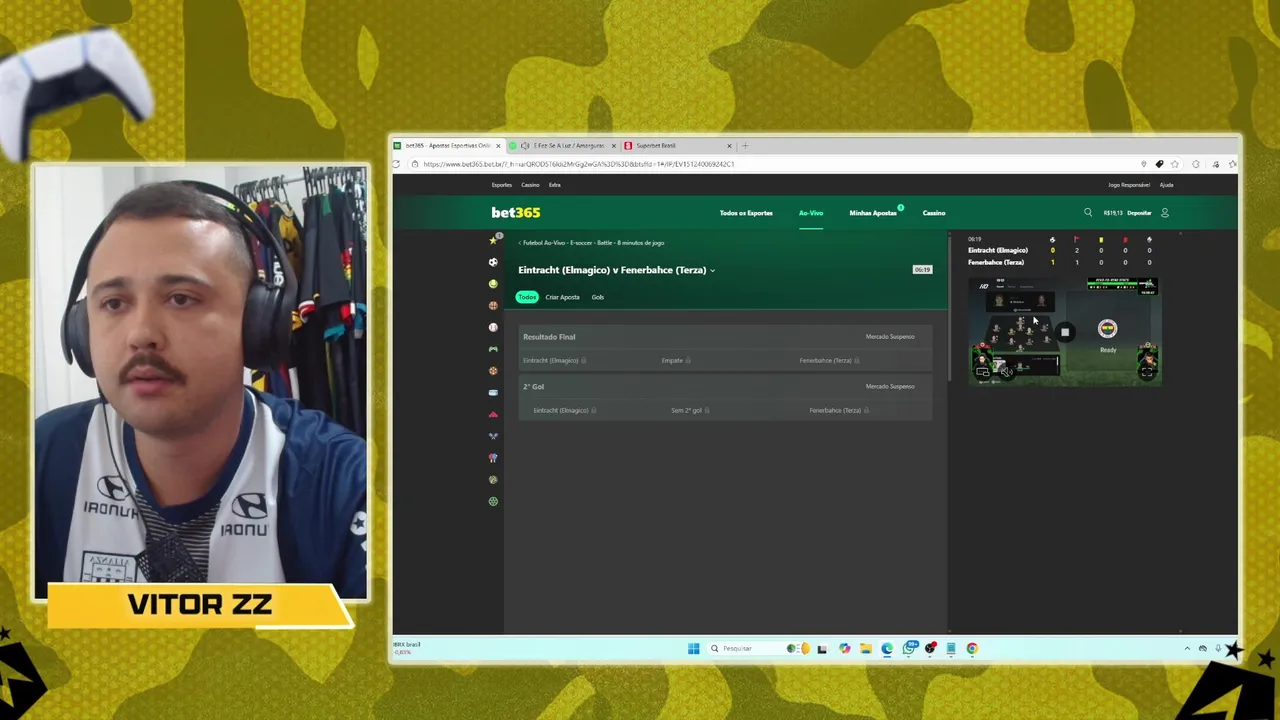
Task: Open the Gols market tab
Action: coord(597,297)
